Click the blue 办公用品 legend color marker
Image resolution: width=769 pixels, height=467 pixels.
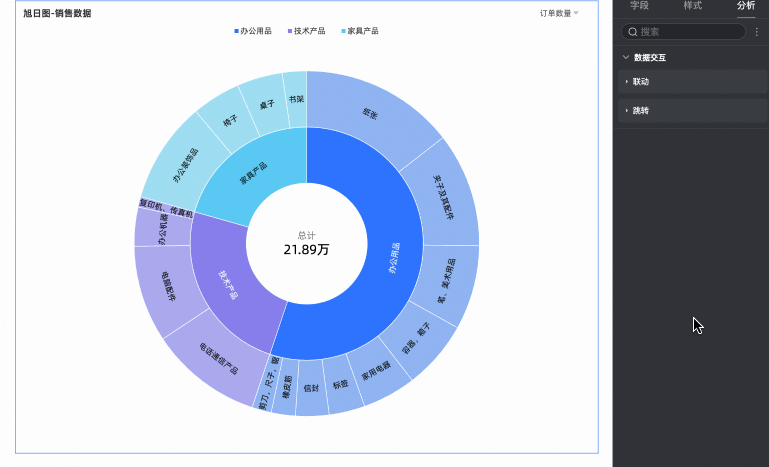236,31
